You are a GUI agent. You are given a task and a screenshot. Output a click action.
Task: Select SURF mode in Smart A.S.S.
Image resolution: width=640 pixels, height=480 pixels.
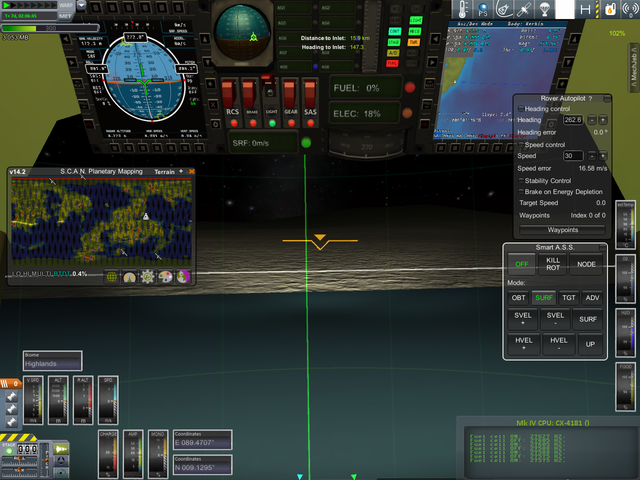coord(544,298)
